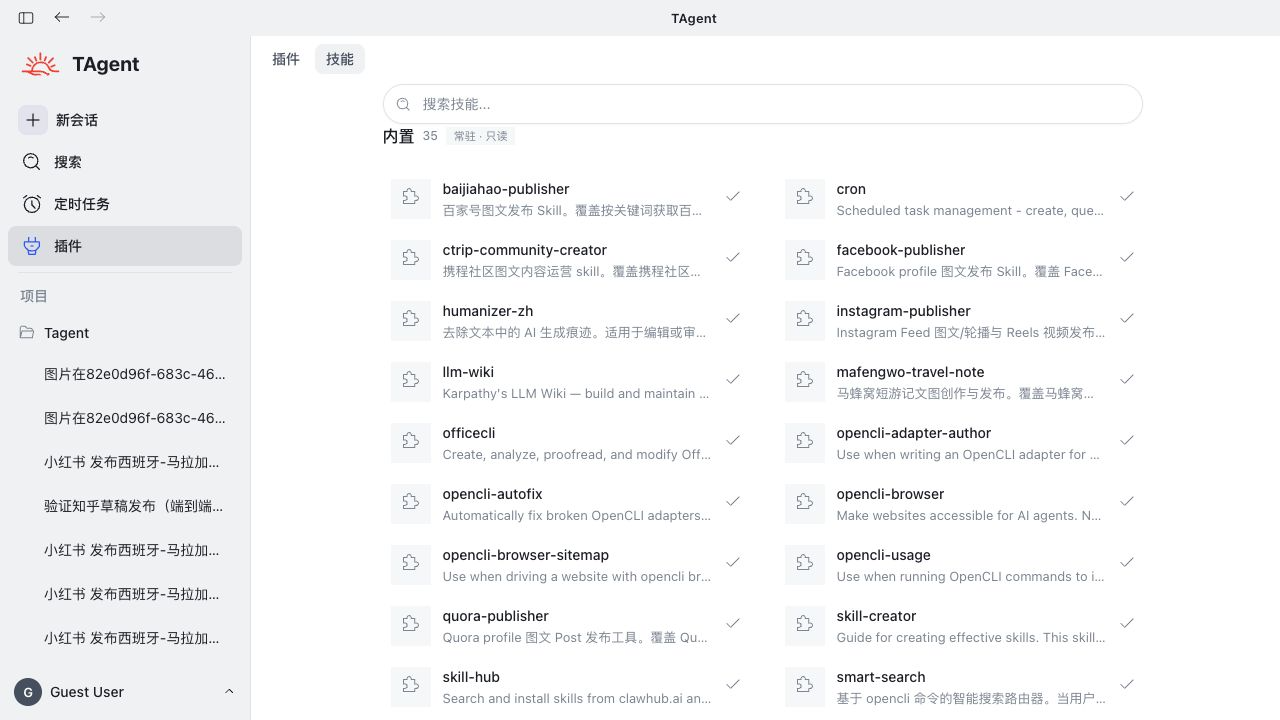Go forward with the right arrow
Viewport: 1280px width, 720px height.
pyautogui.click(x=98, y=17)
